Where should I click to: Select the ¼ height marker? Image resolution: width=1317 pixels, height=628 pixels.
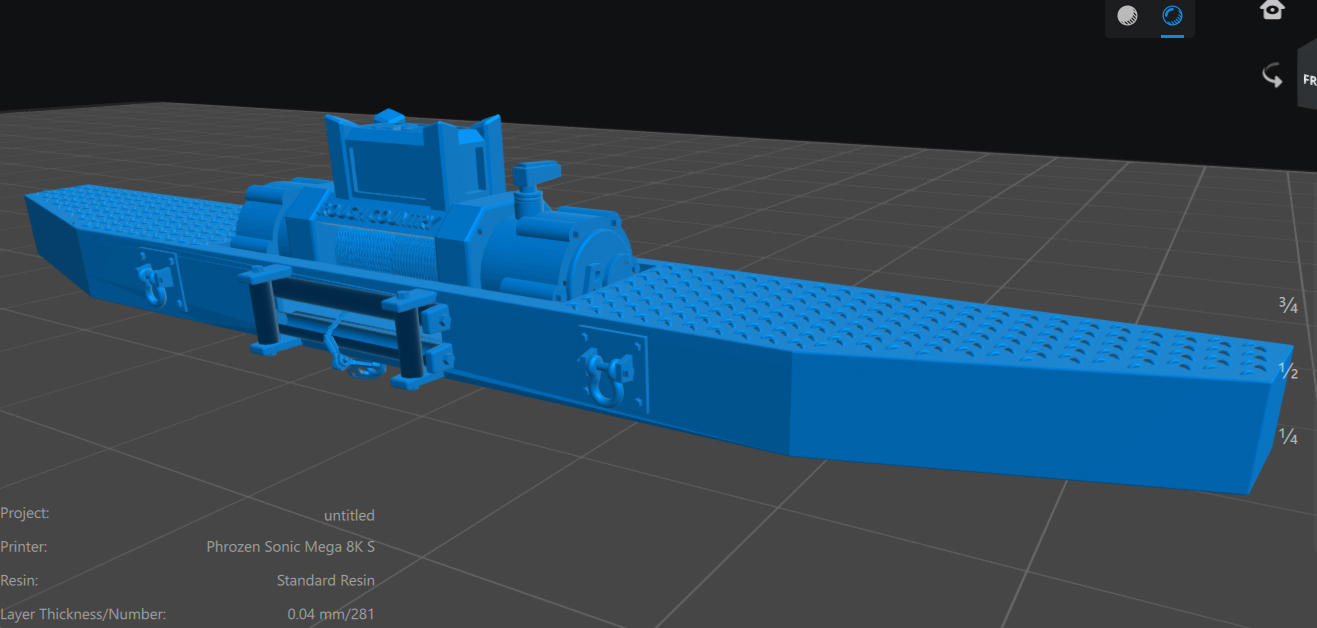point(1288,436)
